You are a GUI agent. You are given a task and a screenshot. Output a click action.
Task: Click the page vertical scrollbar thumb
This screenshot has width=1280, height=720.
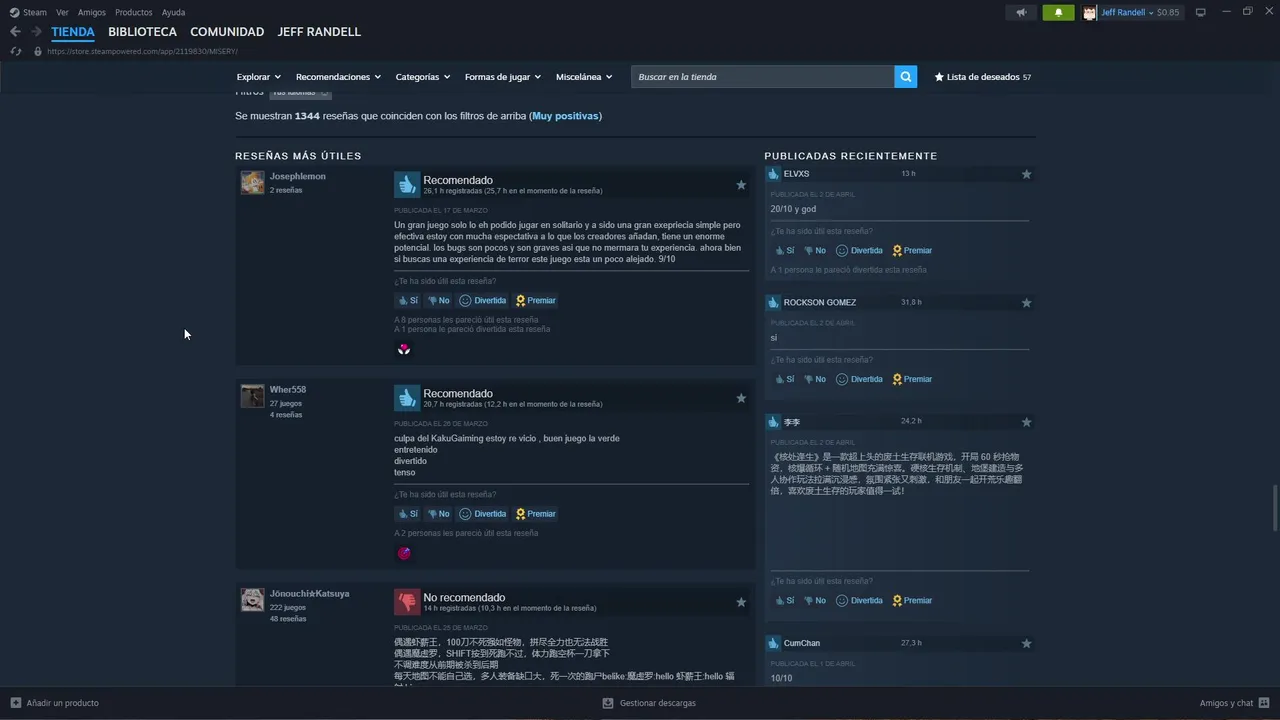(x=1274, y=508)
